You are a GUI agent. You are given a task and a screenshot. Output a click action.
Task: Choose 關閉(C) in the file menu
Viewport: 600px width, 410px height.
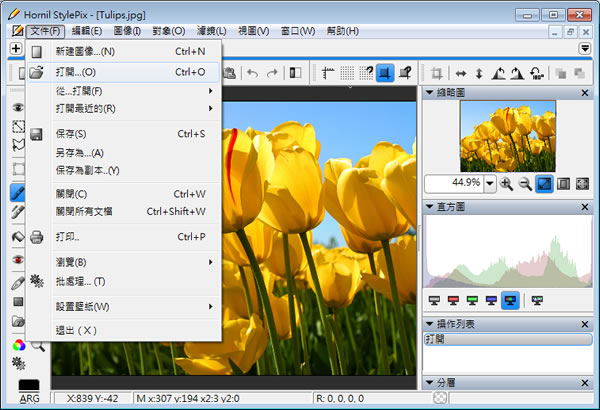point(124,194)
